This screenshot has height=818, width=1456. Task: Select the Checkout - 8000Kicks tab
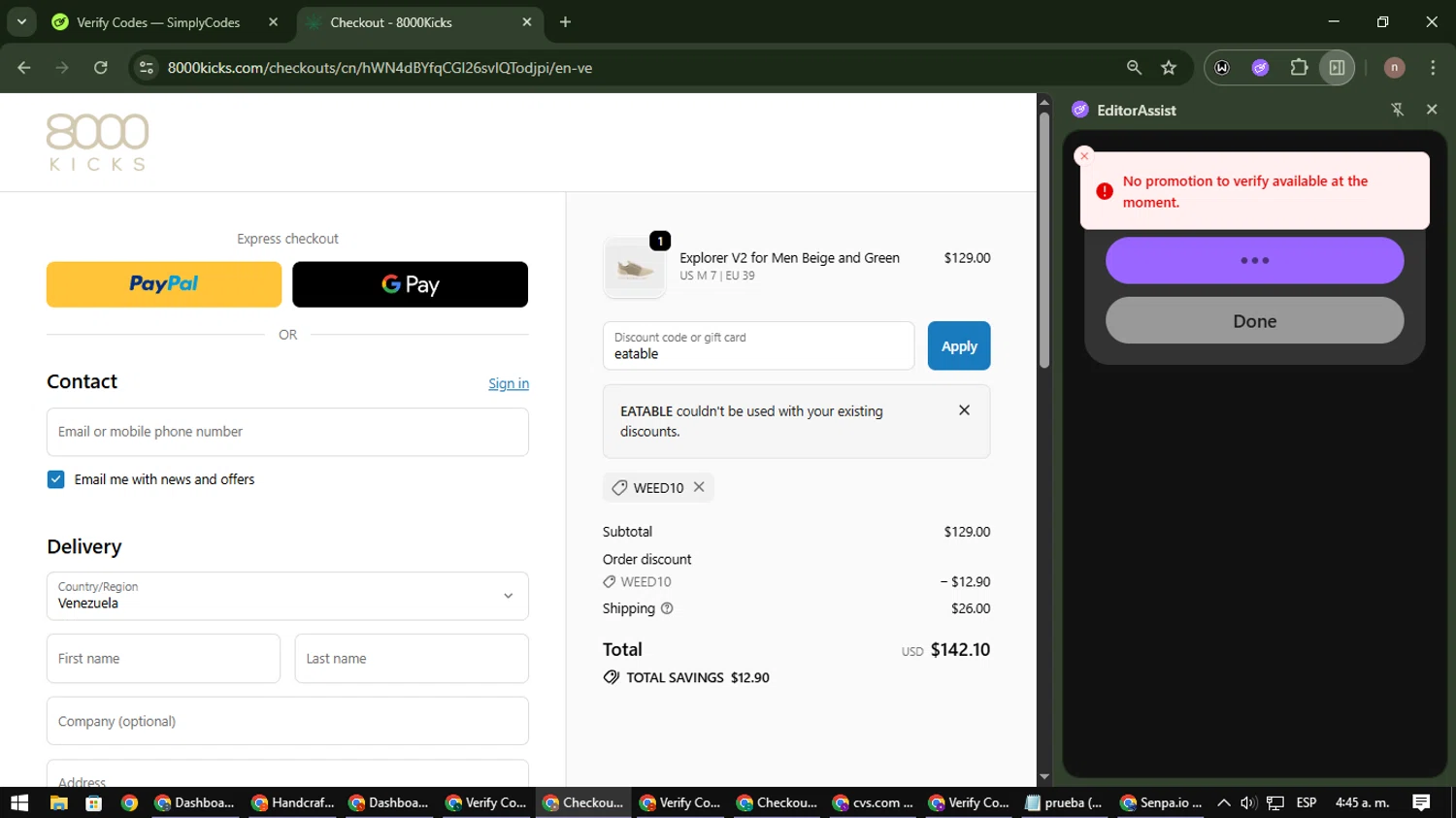click(390, 21)
